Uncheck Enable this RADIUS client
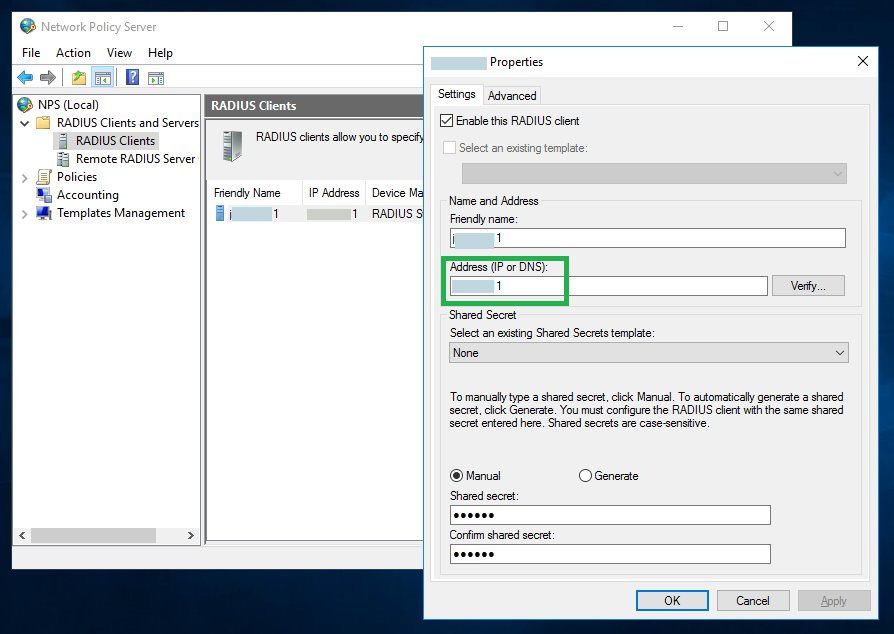 pyautogui.click(x=447, y=121)
